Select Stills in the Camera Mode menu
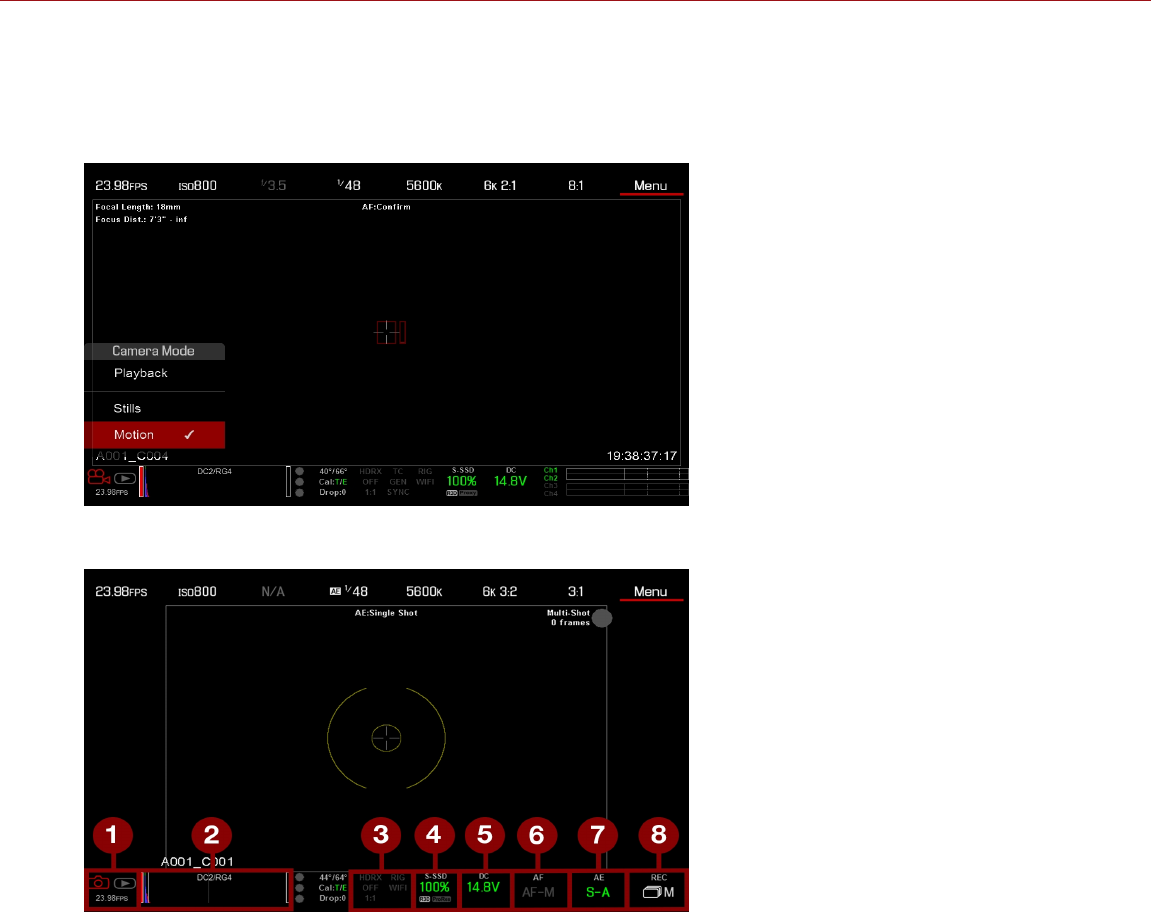This screenshot has width=1151, height=912. 127,408
